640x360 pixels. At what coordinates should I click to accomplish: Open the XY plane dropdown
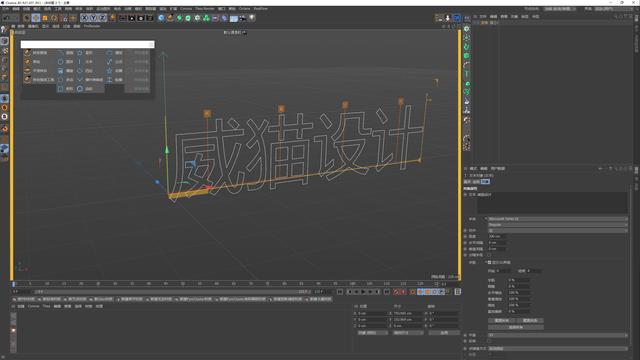pyautogui.click(x=558, y=335)
